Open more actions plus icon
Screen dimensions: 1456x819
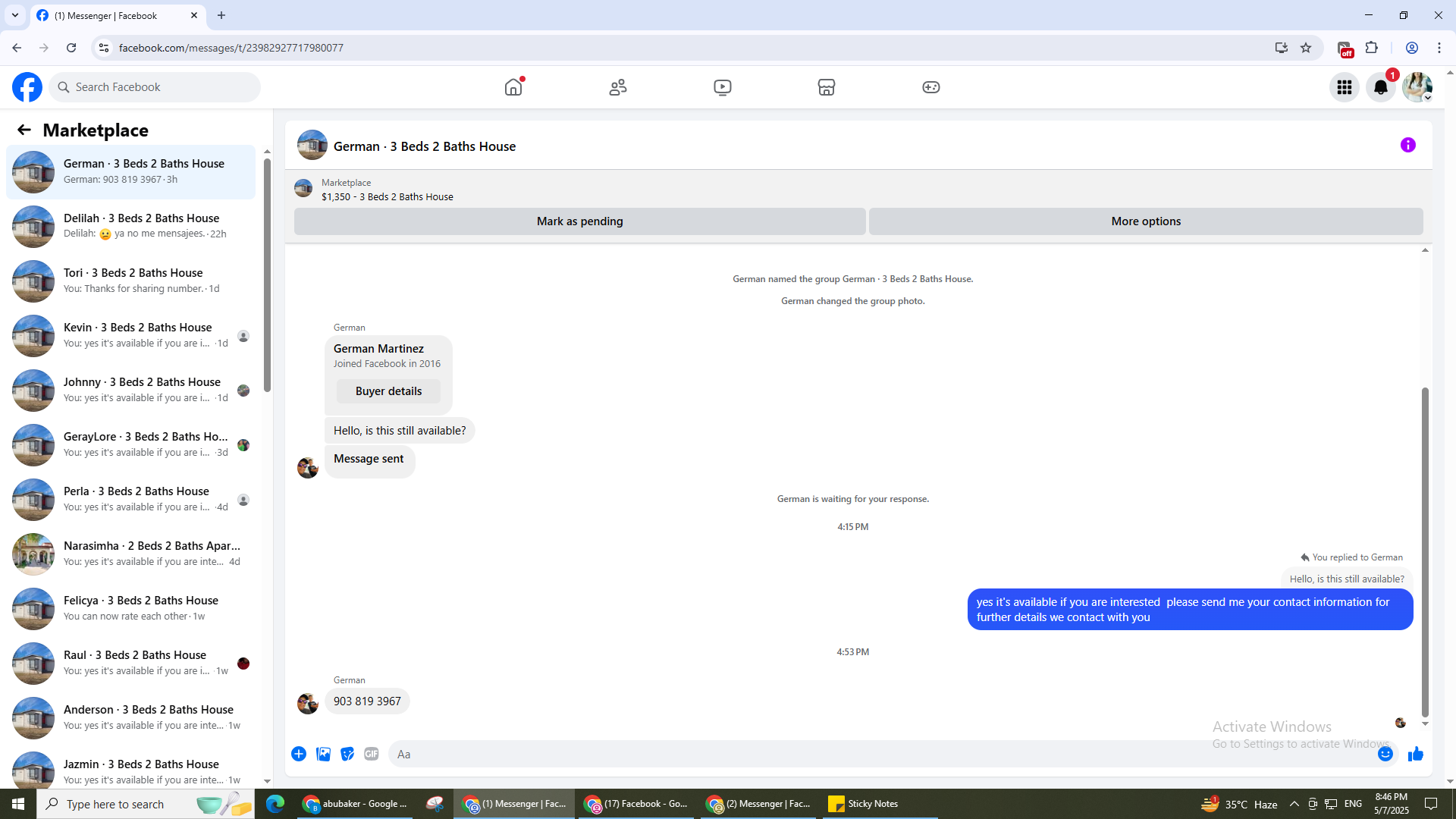299,754
